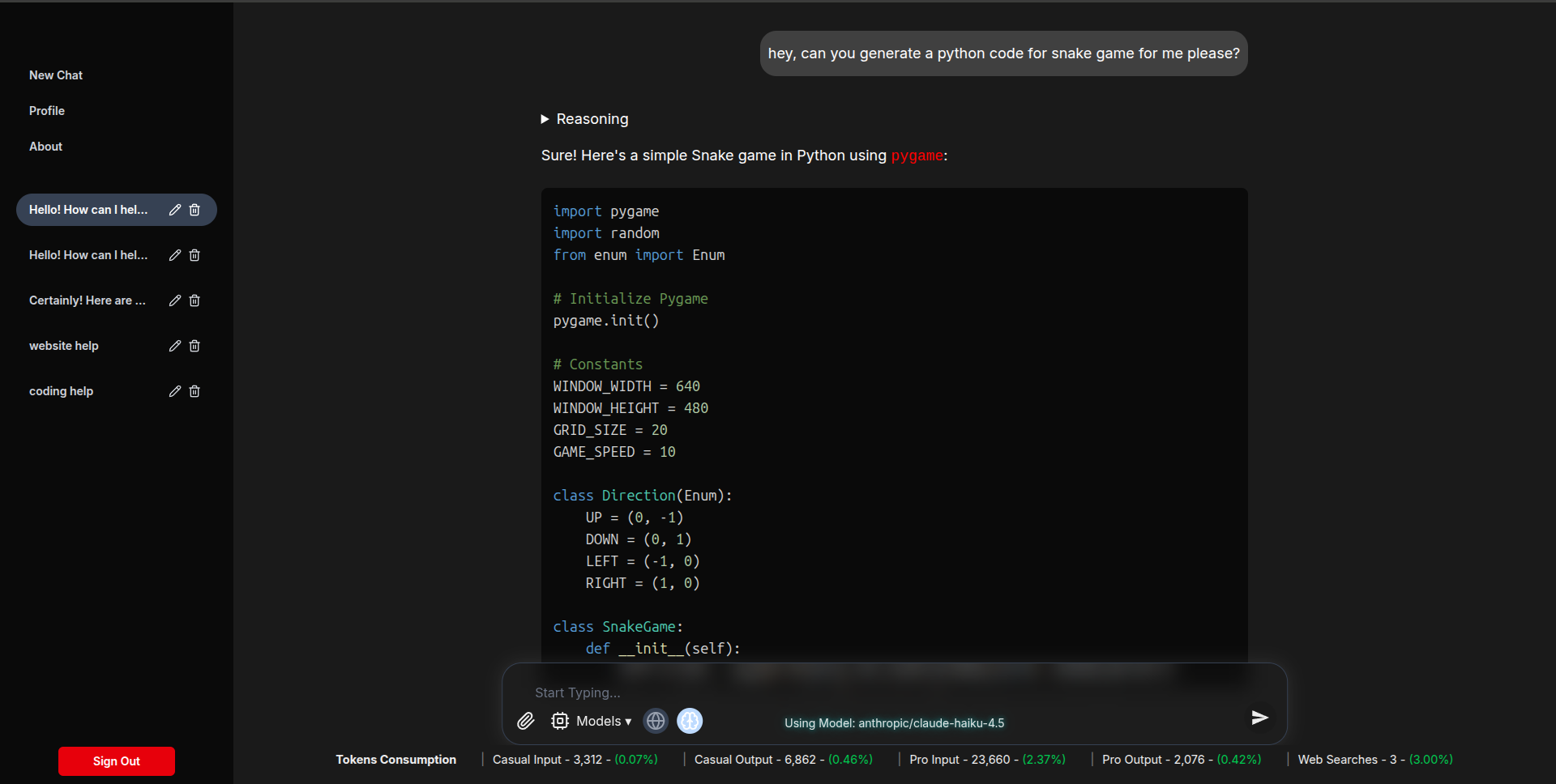
Task: Open the 'website help' chat
Action: pyautogui.click(x=64, y=346)
